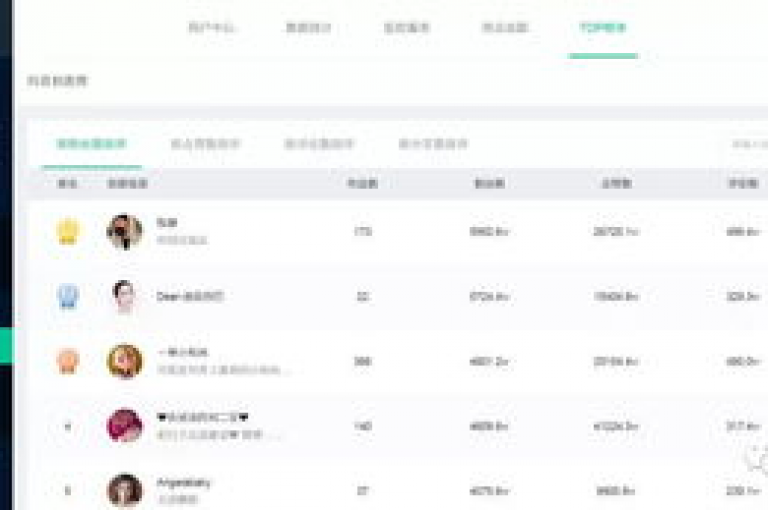Open the avatar in the Dear- row
Image resolution: width=768 pixels, height=510 pixels.
125,296
